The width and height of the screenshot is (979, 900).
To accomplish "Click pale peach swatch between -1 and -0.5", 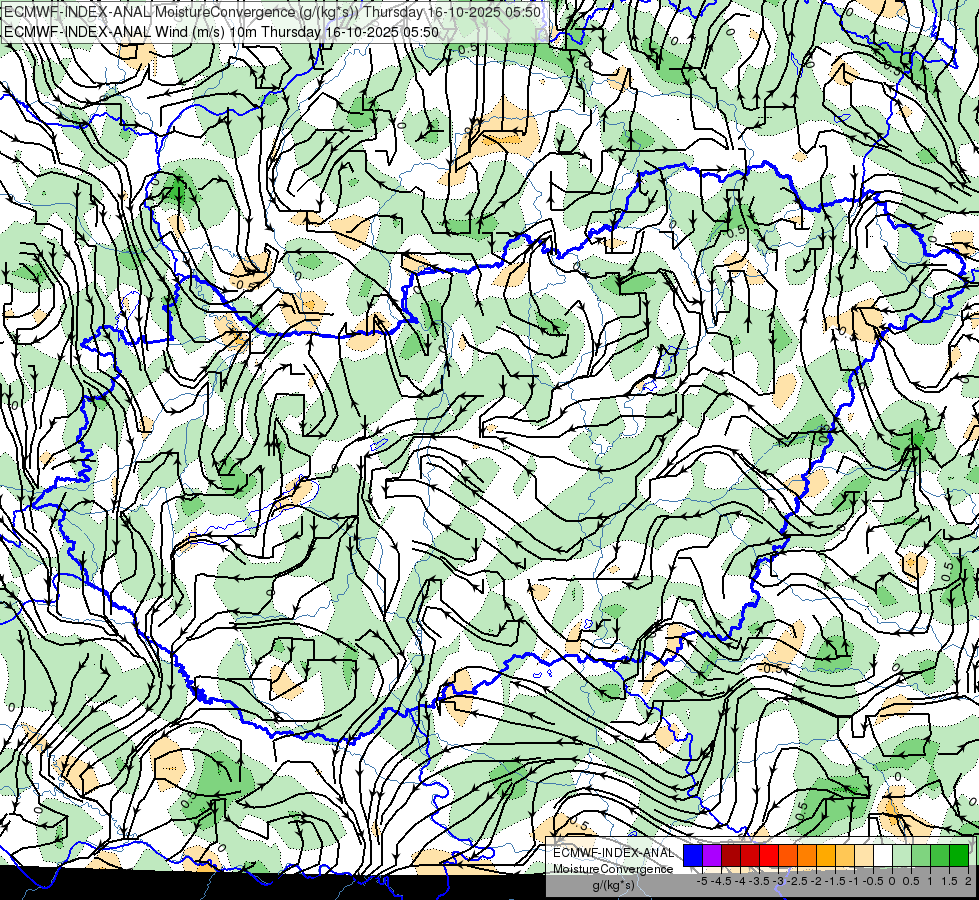I will pyautogui.click(x=864, y=856).
